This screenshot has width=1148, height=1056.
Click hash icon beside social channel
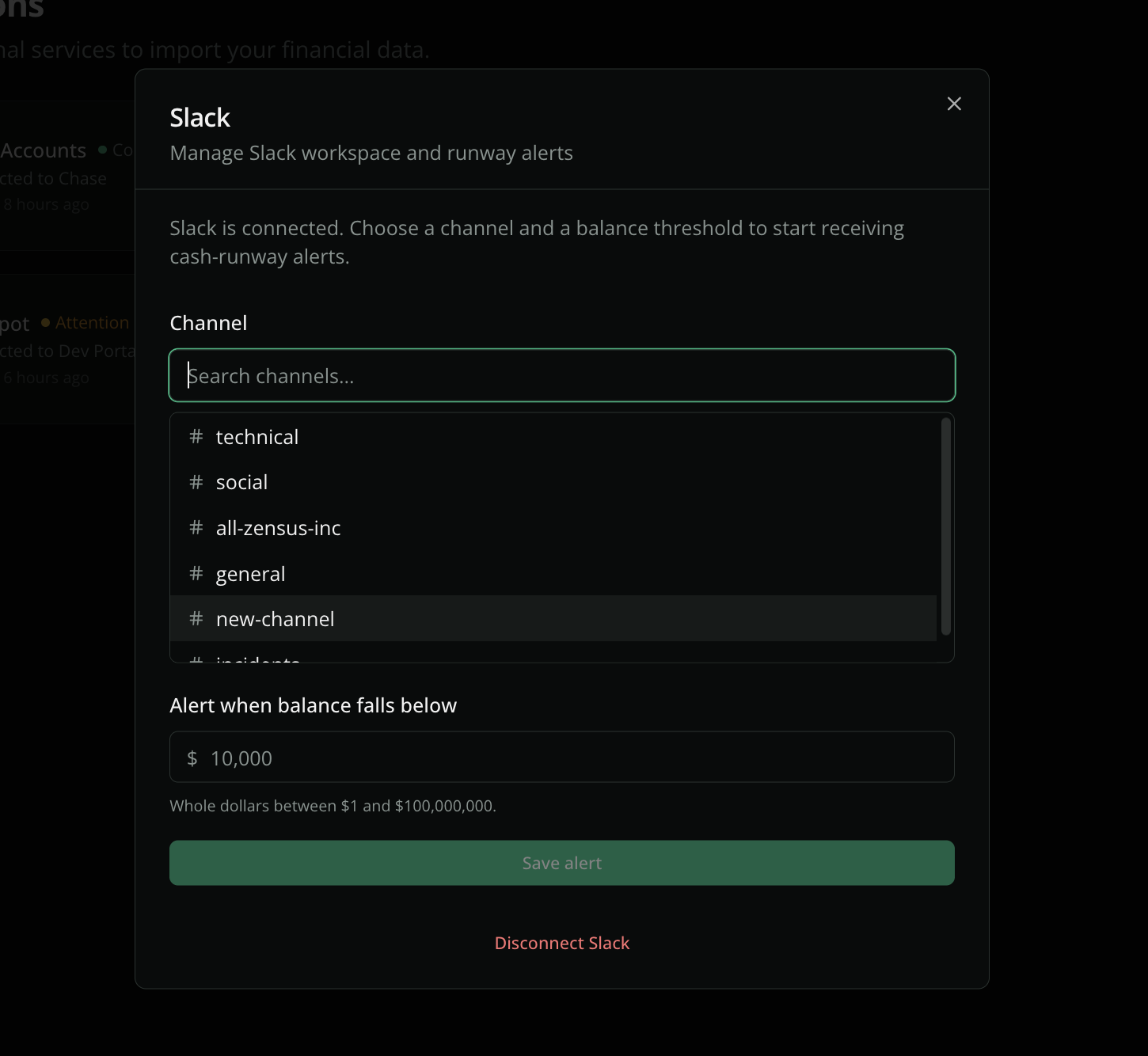[196, 482]
